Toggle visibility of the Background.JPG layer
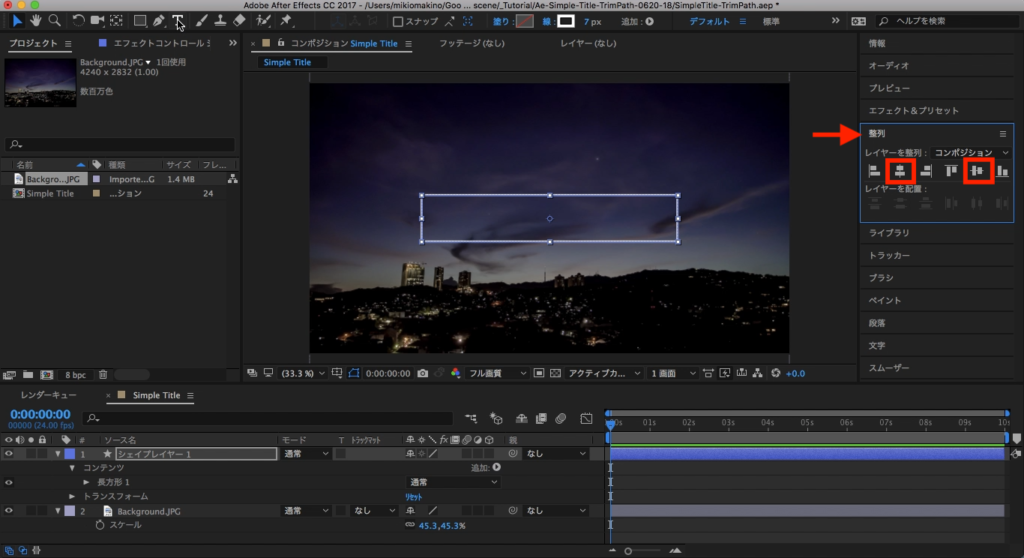The width and height of the screenshot is (1024, 558). [9, 511]
